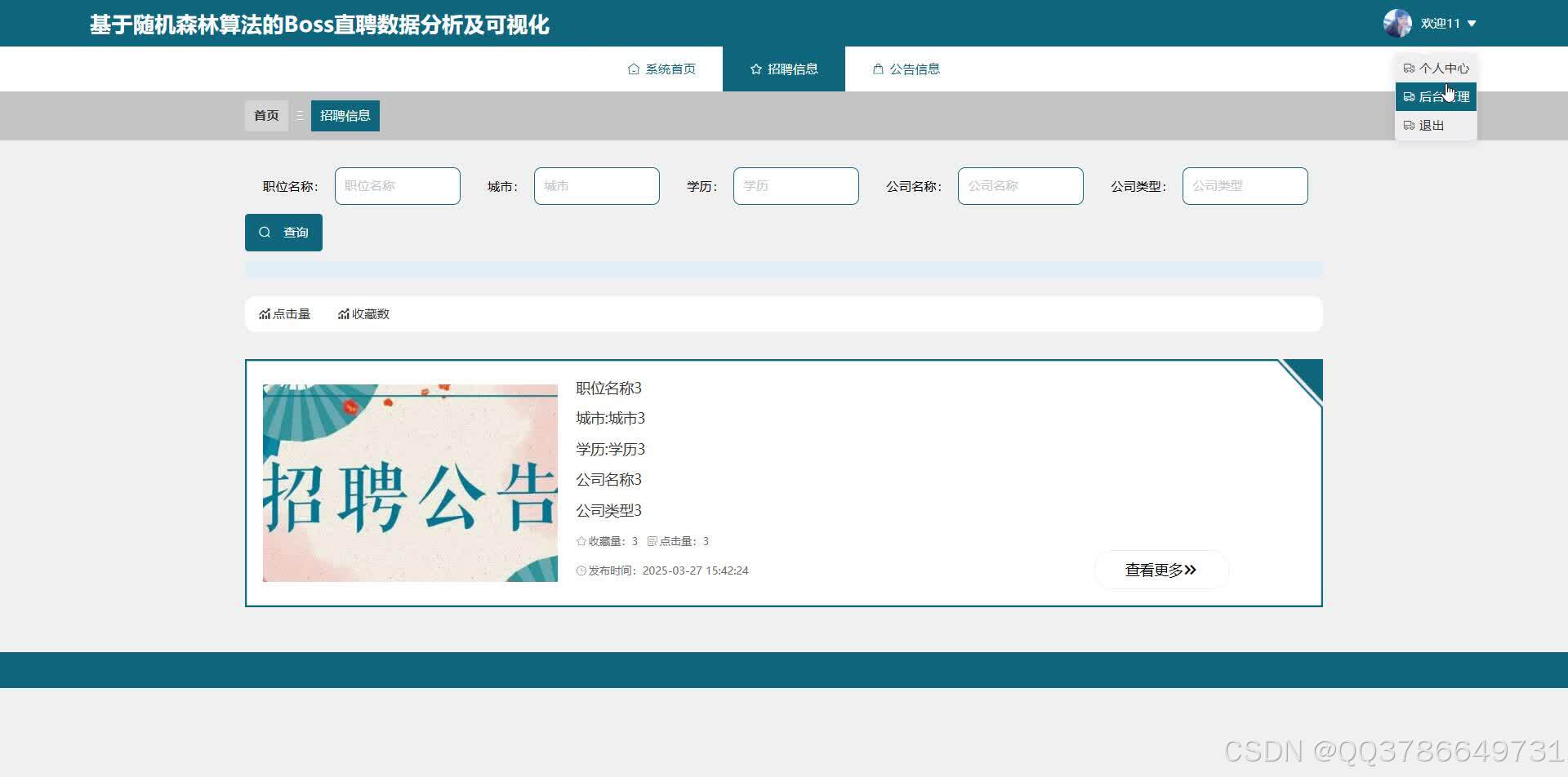Click the 城市:城市3 text
The height and width of the screenshot is (777, 1568).
[610, 419]
